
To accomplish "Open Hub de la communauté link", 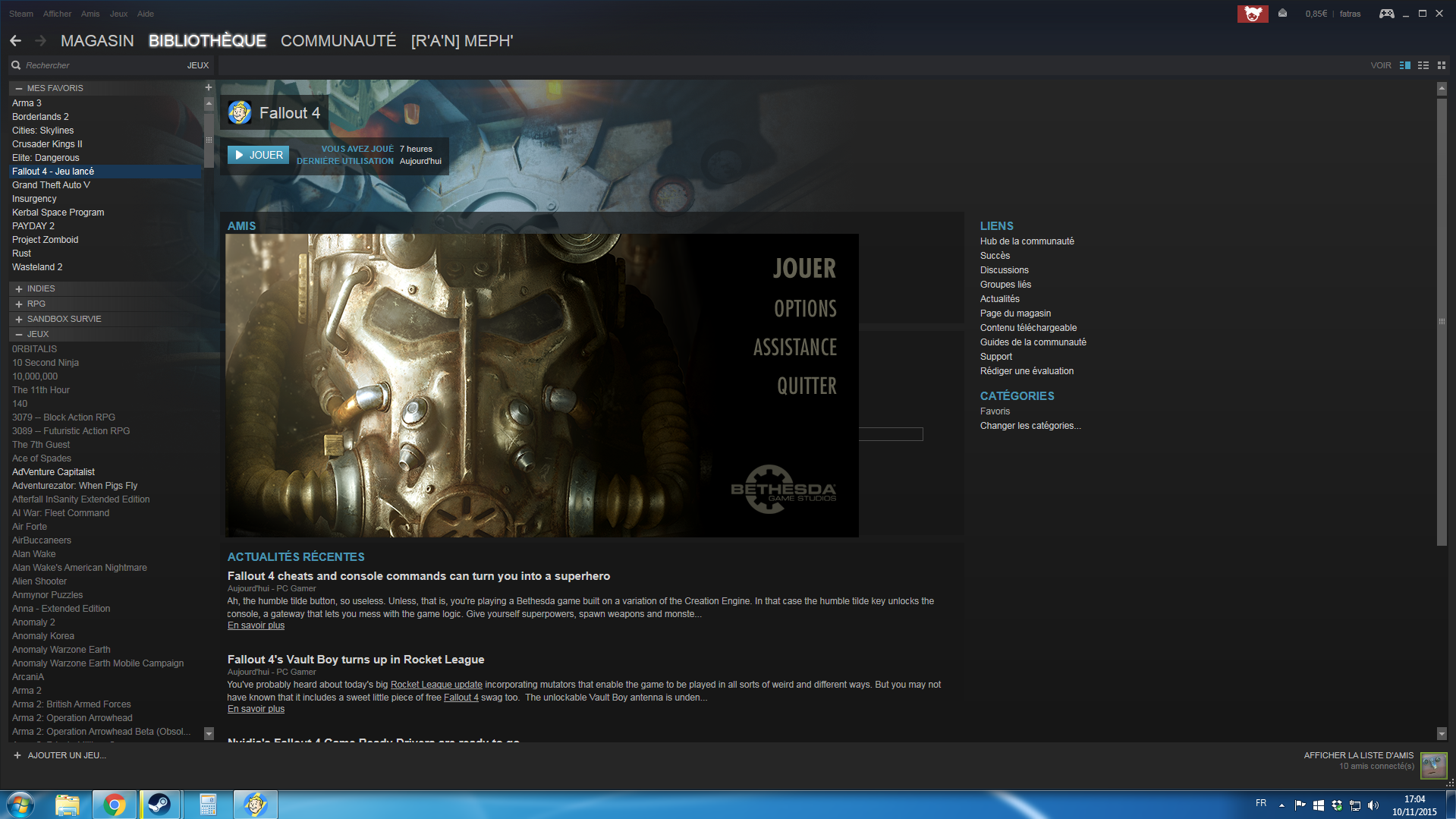I will [1027, 241].
